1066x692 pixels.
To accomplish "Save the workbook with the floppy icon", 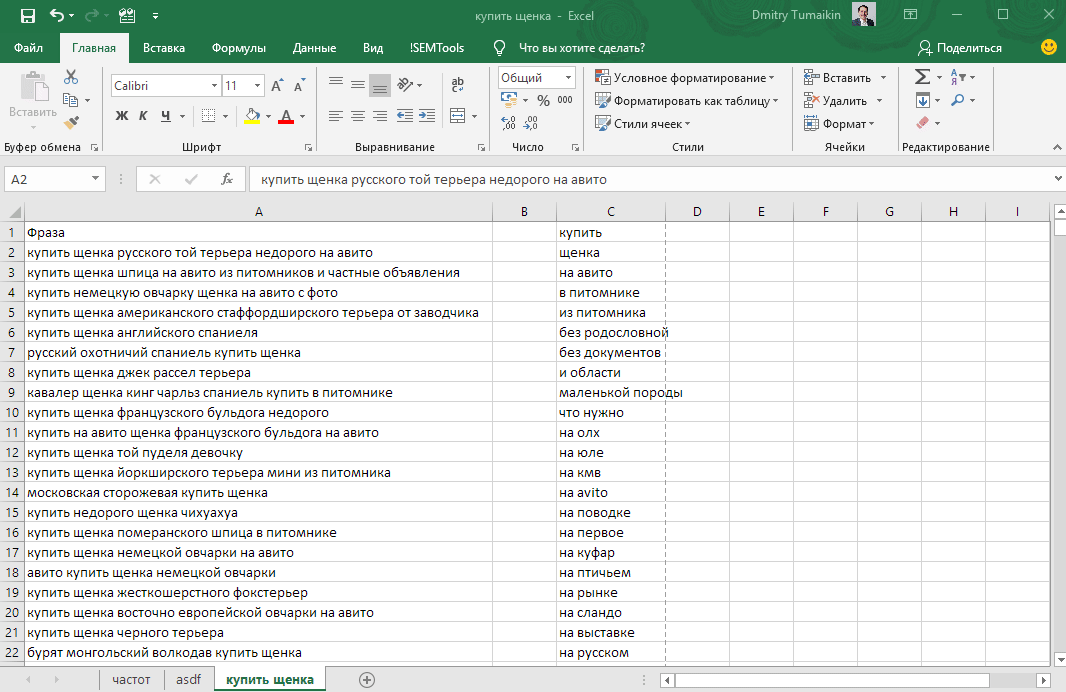I will (x=28, y=15).
